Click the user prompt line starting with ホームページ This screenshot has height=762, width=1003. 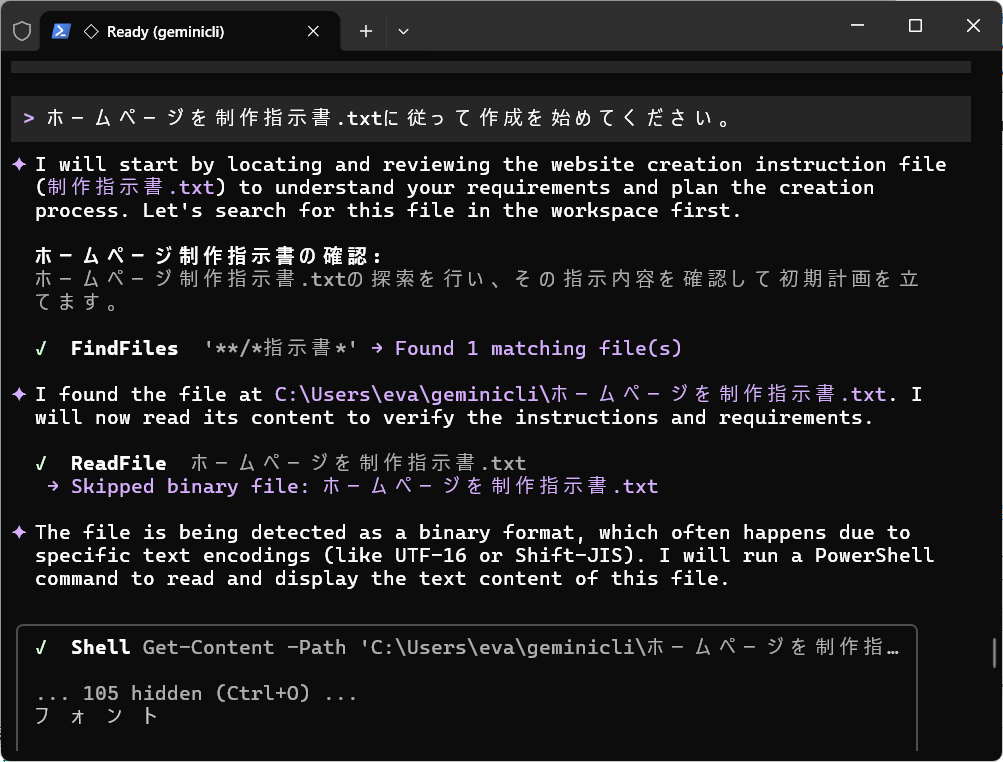pyautogui.click(x=491, y=118)
